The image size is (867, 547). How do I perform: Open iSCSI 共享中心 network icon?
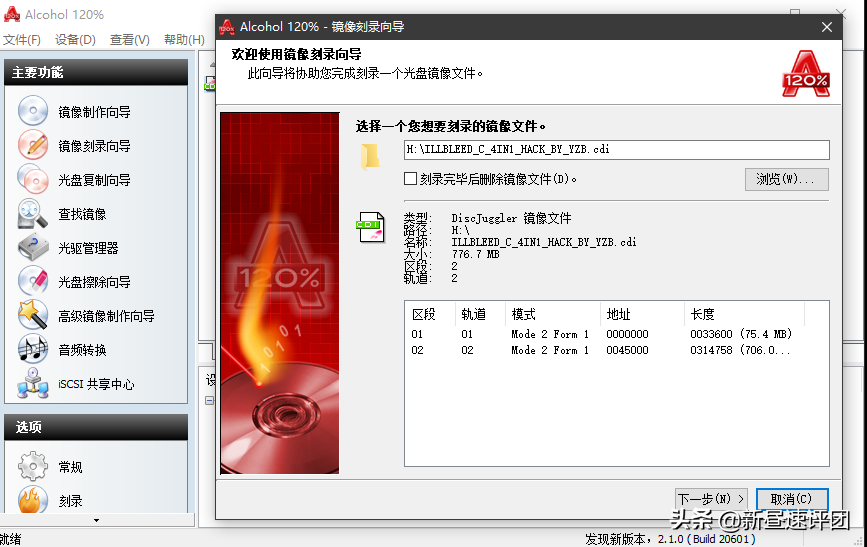click(33, 384)
